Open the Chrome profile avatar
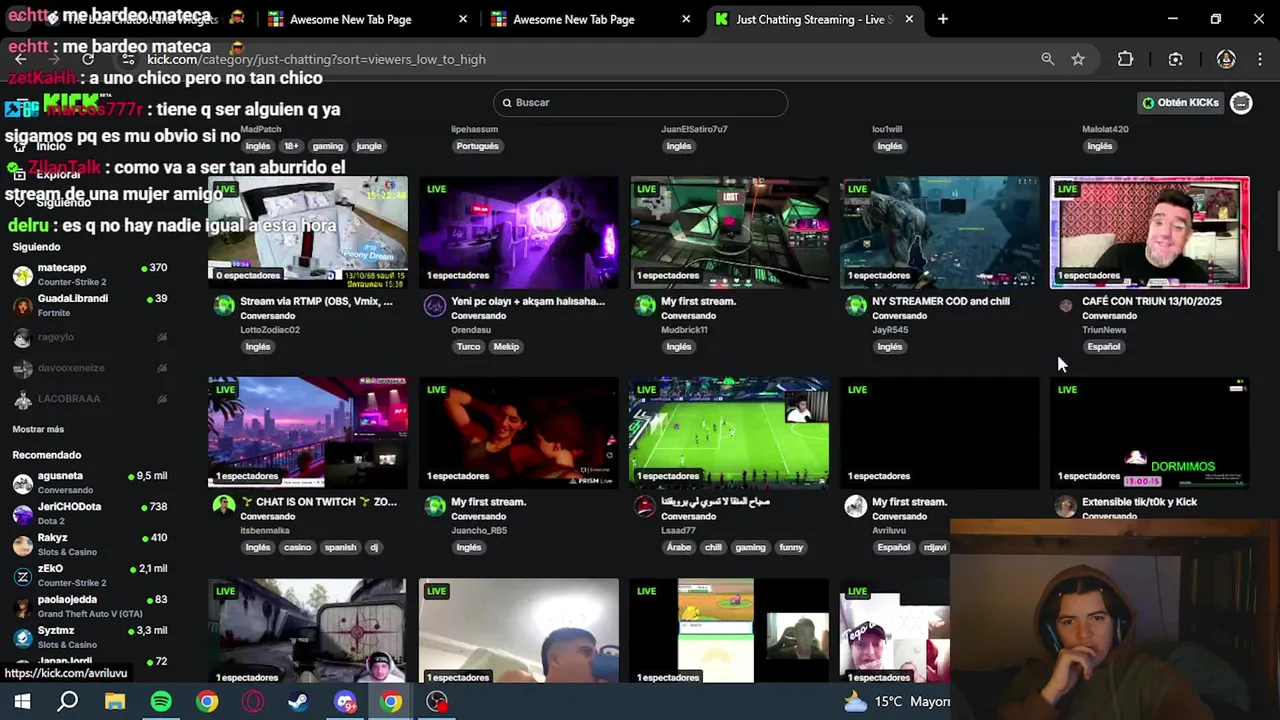This screenshot has width=1280, height=720. pos(1226,59)
